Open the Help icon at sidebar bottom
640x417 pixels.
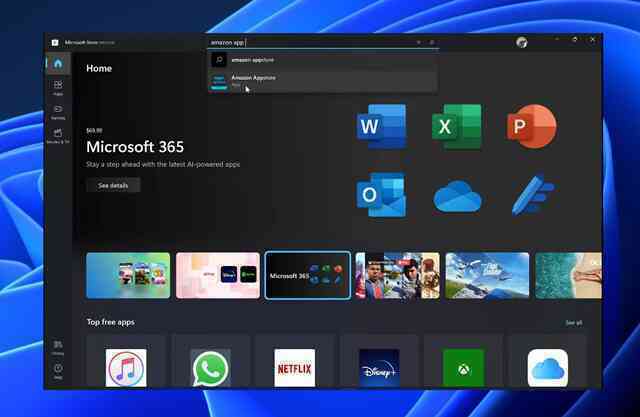[58, 371]
